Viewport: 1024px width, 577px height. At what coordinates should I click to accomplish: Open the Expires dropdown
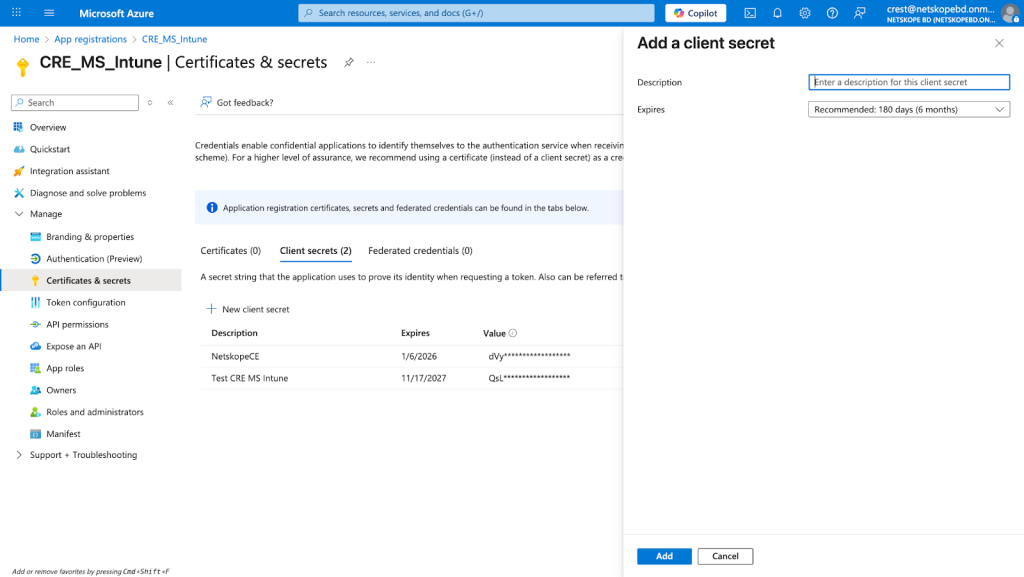(908, 109)
